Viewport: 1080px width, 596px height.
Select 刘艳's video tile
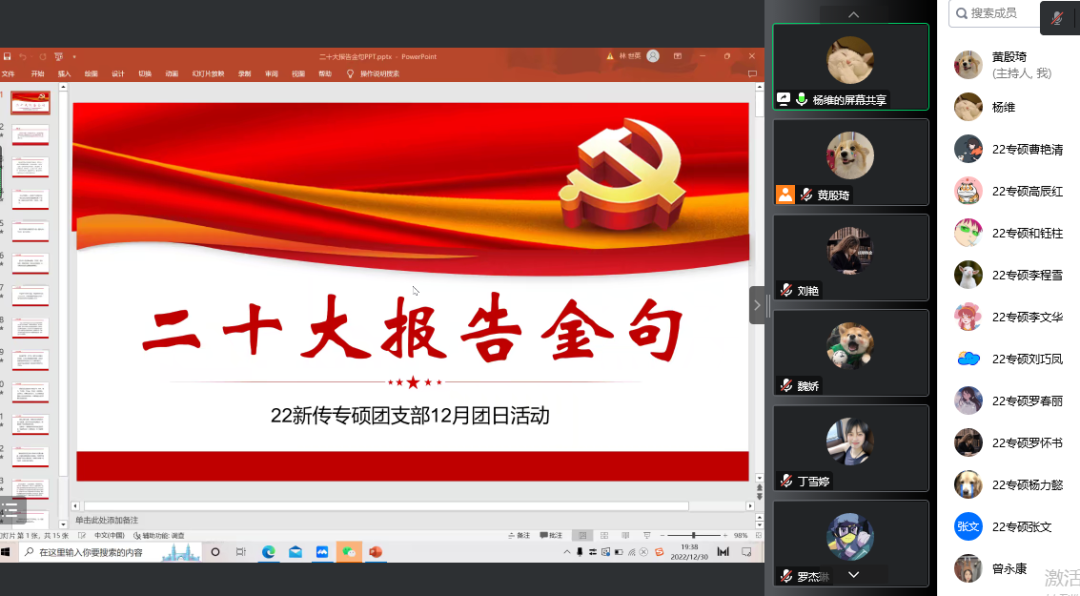coord(851,258)
